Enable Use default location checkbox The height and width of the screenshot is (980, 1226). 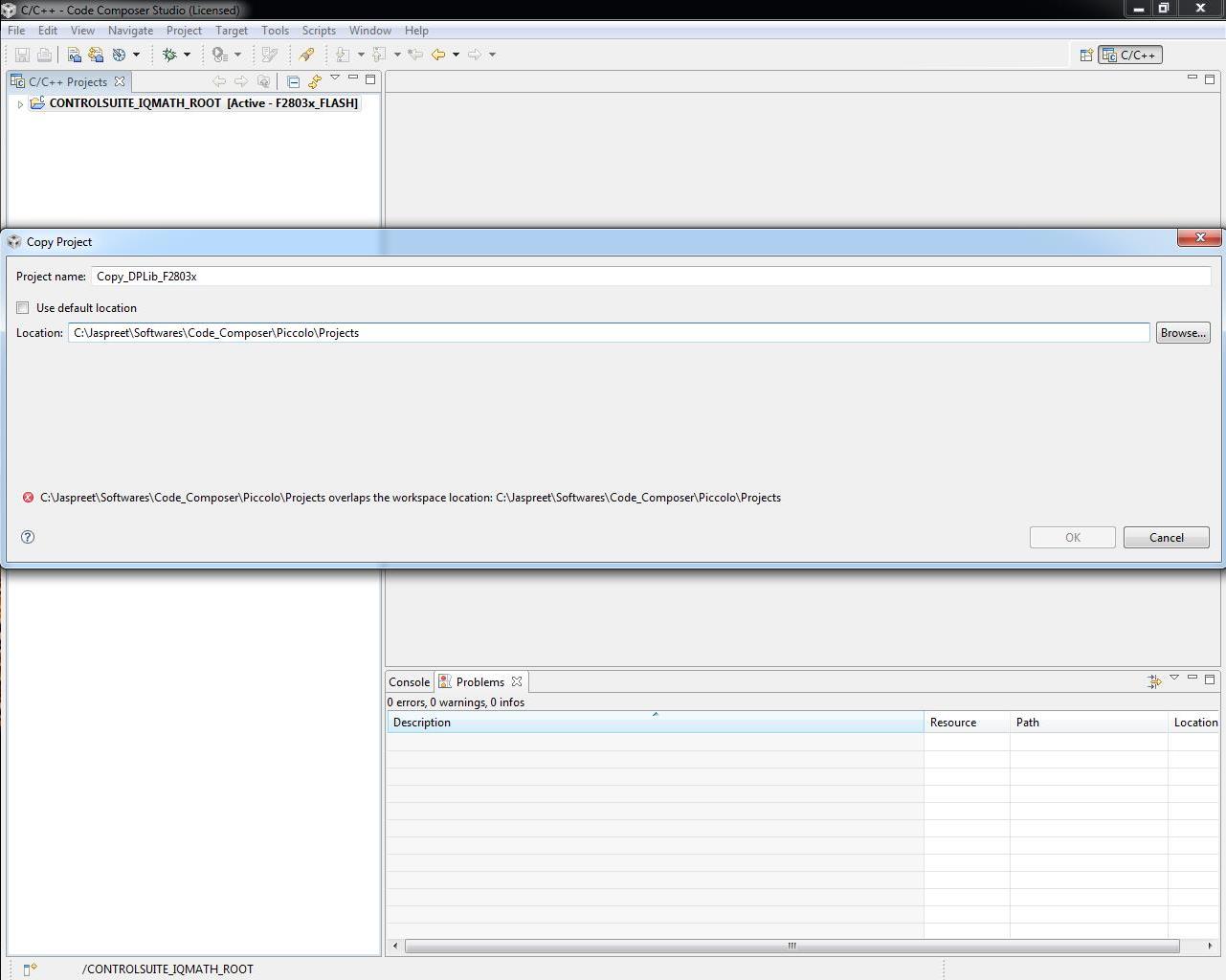tap(23, 308)
